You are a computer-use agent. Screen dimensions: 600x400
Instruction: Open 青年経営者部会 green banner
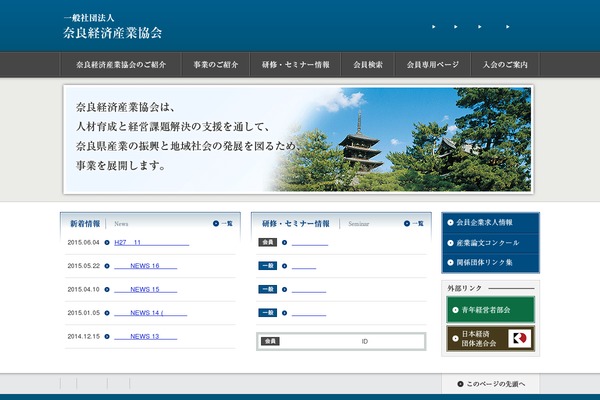click(491, 310)
